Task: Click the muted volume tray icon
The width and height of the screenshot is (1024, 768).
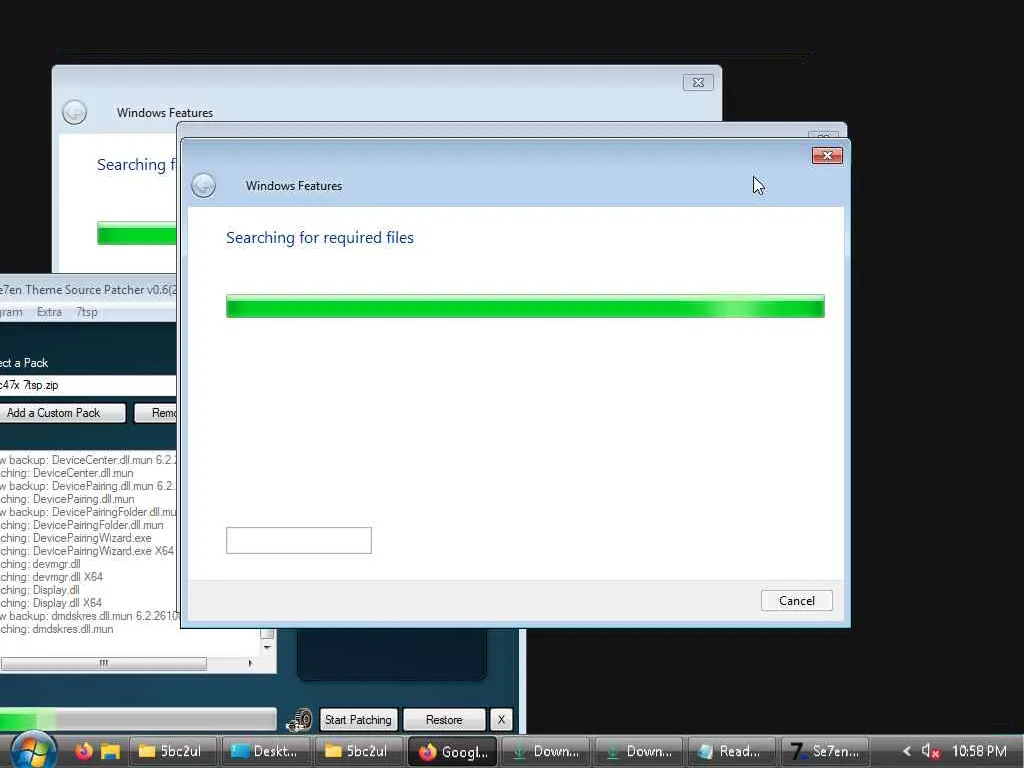Action: [x=930, y=752]
